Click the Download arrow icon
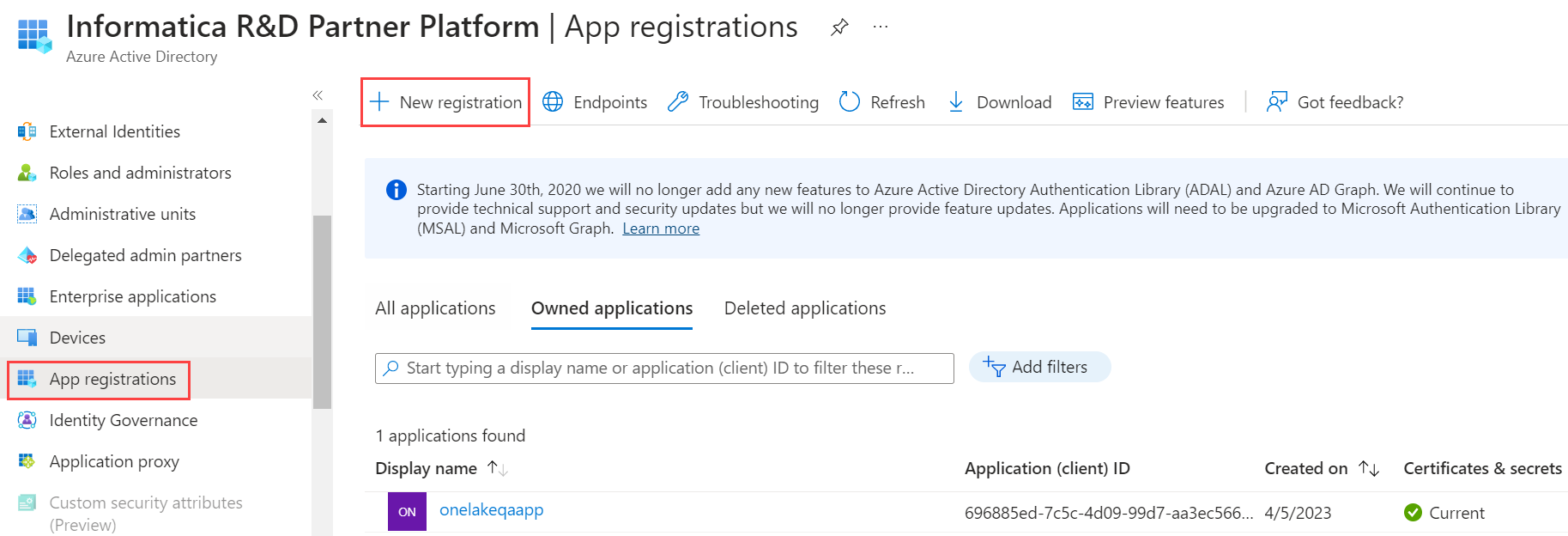This screenshot has width=1568, height=536. click(956, 102)
